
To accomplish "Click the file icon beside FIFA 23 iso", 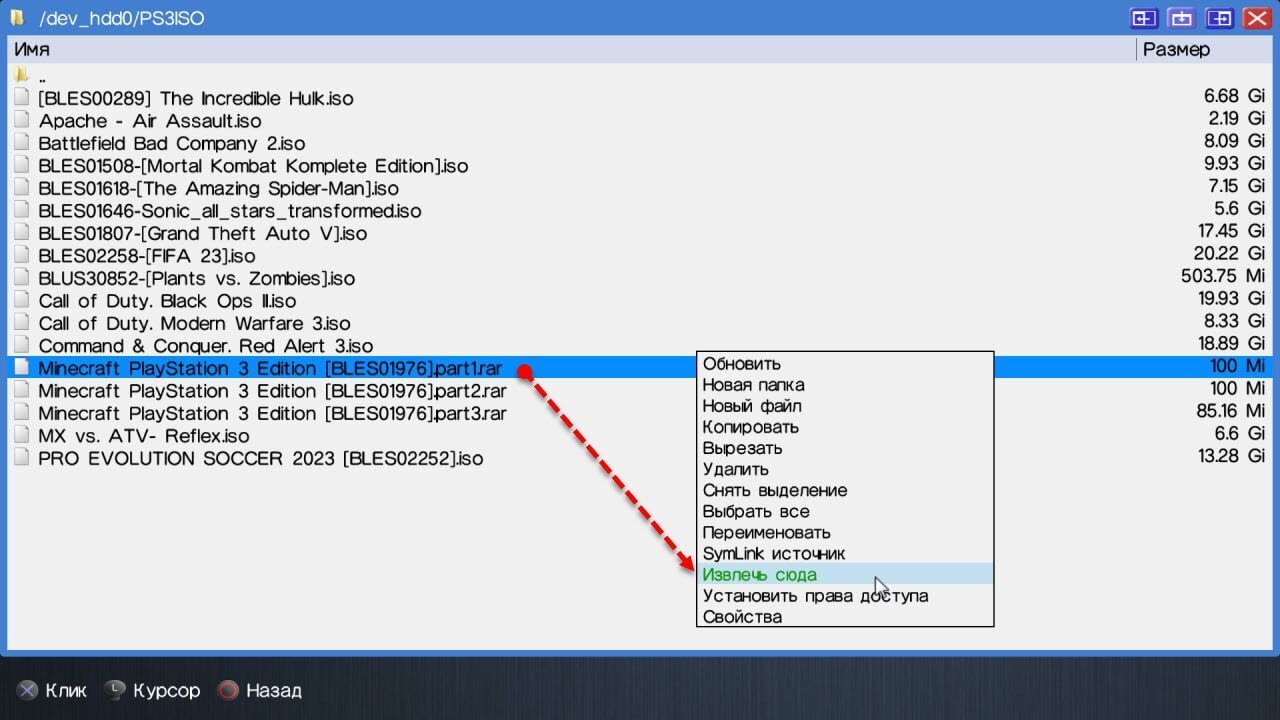I will pyautogui.click(x=22, y=255).
